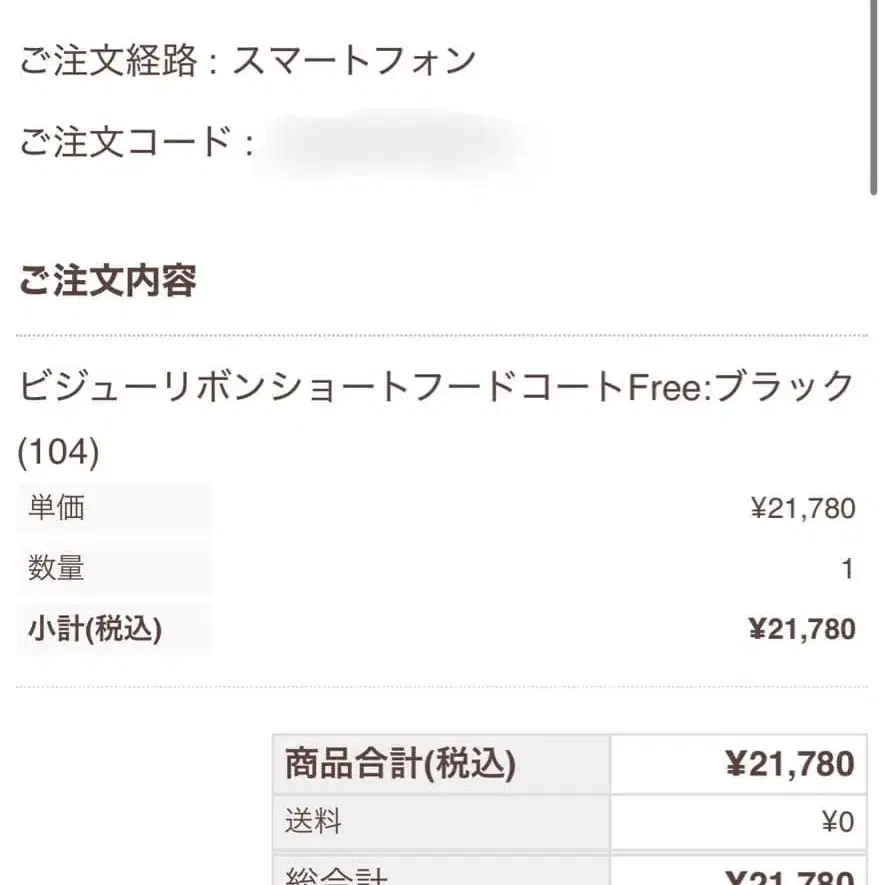Click the ¥0 shipping fee cell
The width and height of the screenshot is (885, 885).
tap(738, 822)
